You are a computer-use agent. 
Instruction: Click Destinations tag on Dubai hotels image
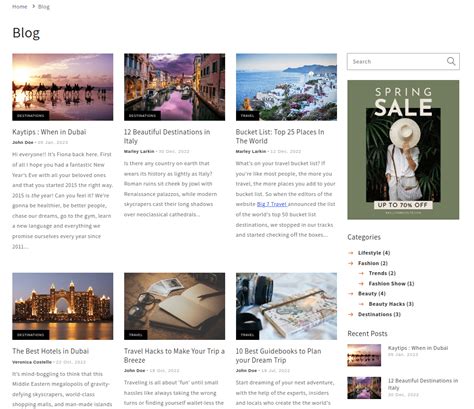[31, 335]
